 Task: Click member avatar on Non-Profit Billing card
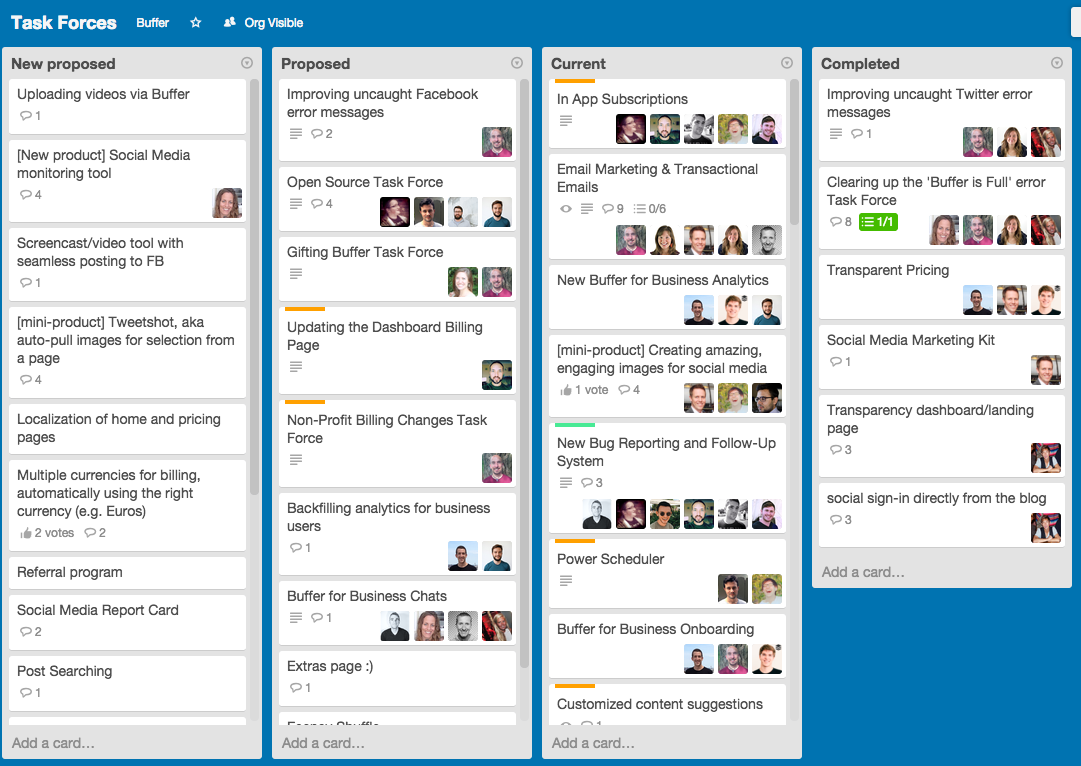point(497,468)
